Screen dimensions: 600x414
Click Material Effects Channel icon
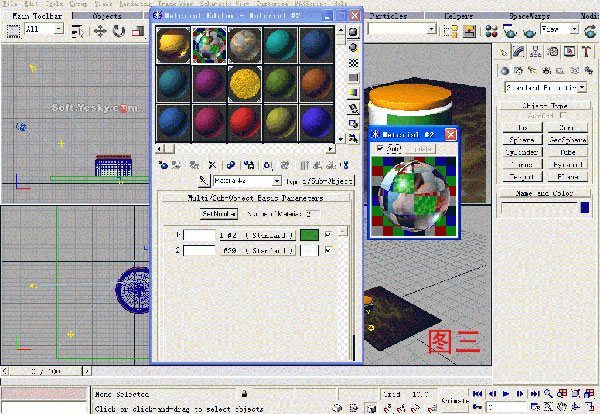coord(268,165)
